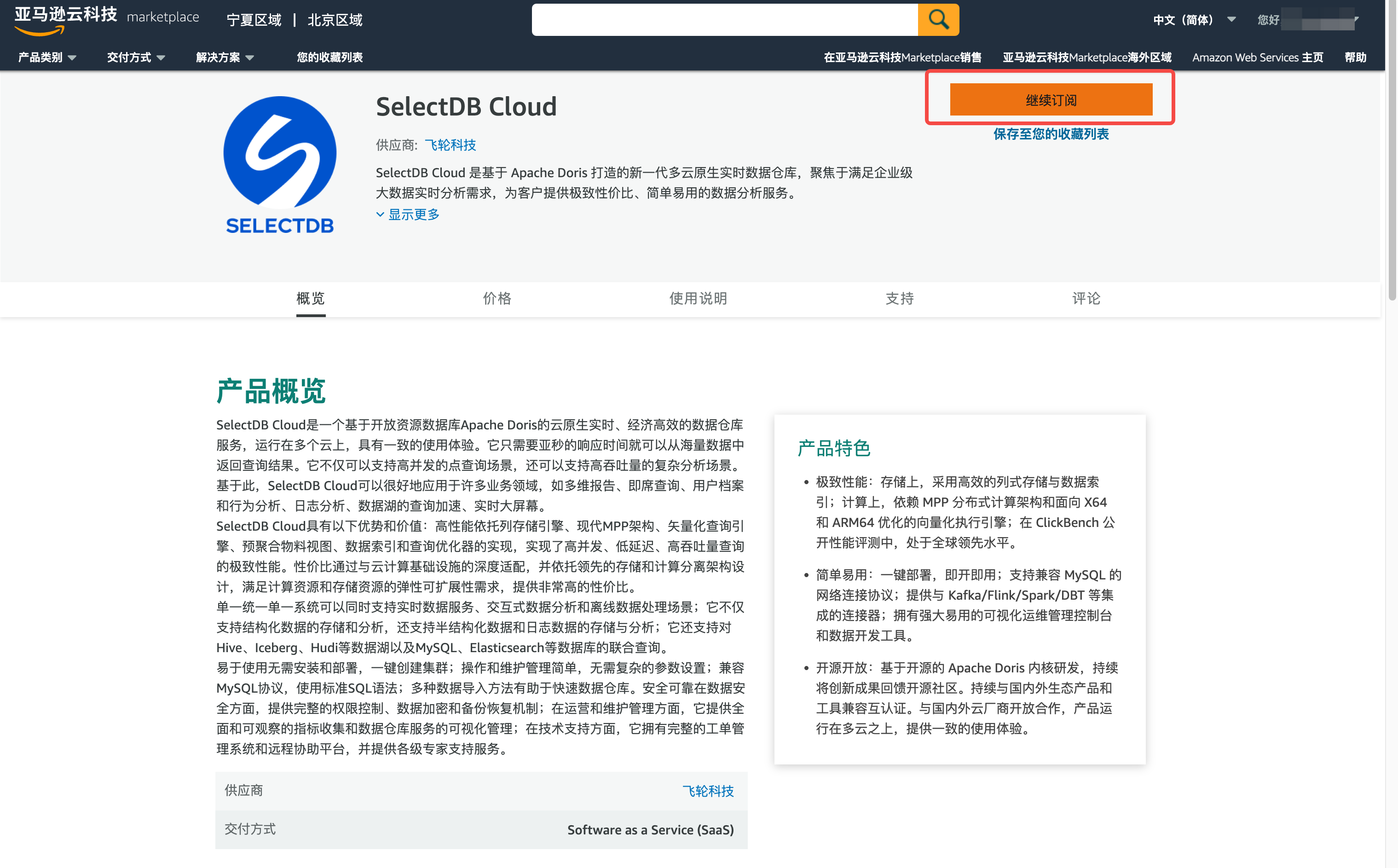Image resolution: width=1398 pixels, height=868 pixels.
Task: Click the SelectDB Cloud product title
Action: (x=466, y=107)
